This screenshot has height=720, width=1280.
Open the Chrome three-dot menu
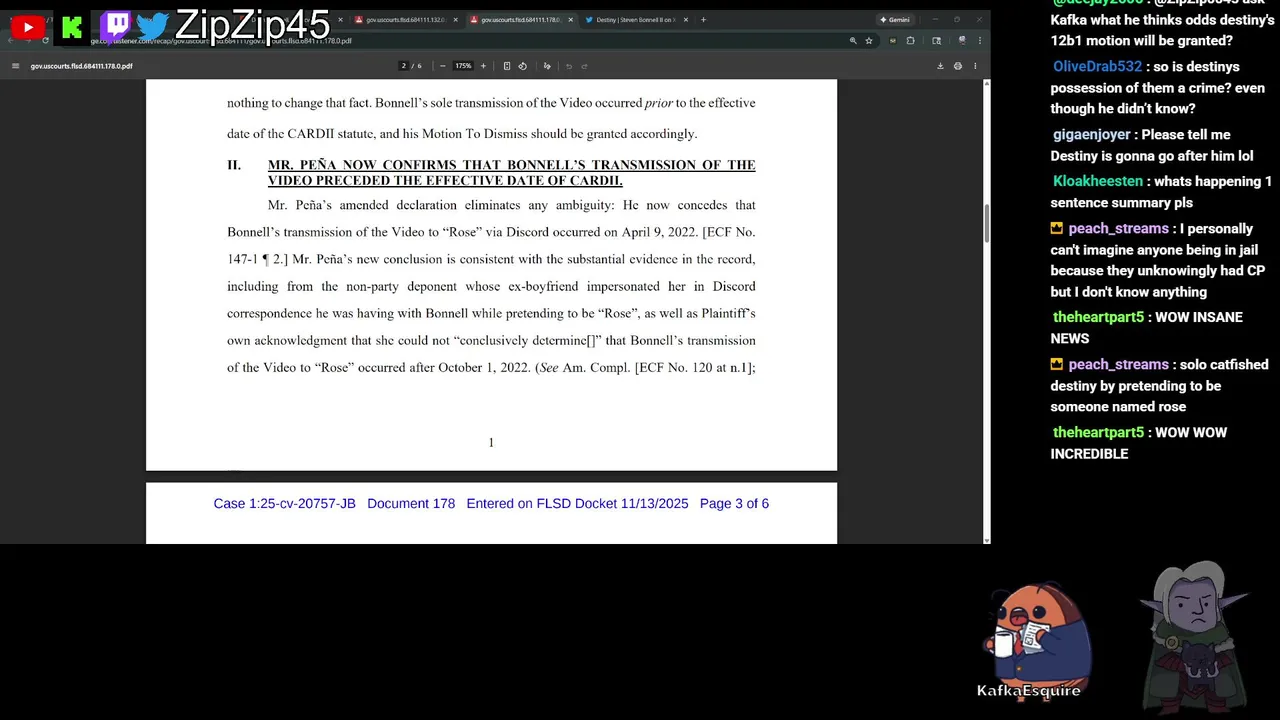tap(980, 41)
